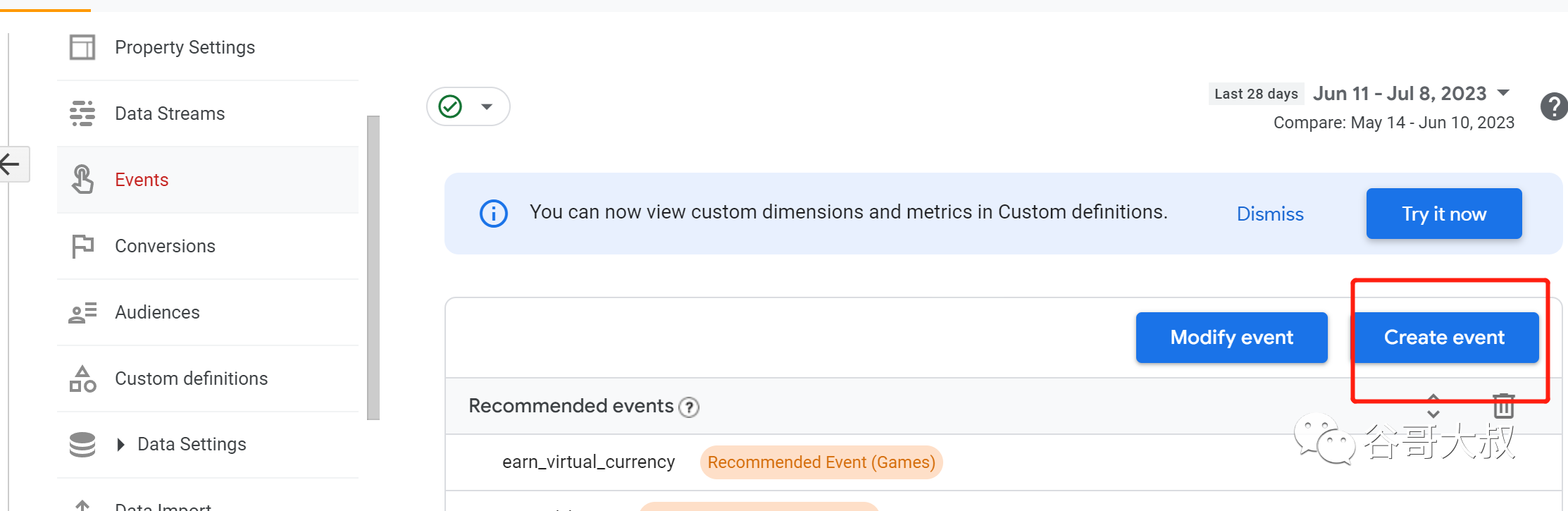Viewport: 1568px width, 511px height.
Task: Click the Events touch-hand icon
Action: click(x=82, y=180)
